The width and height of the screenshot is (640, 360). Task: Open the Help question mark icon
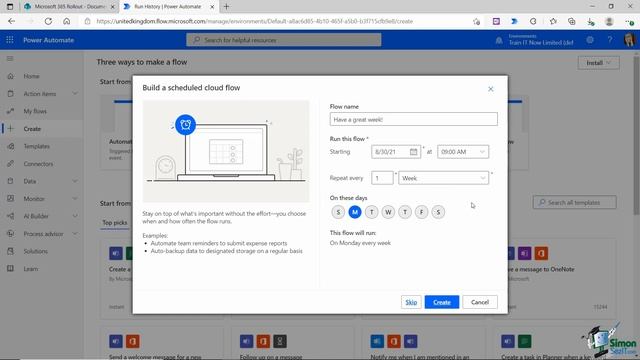tap(609, 40)
